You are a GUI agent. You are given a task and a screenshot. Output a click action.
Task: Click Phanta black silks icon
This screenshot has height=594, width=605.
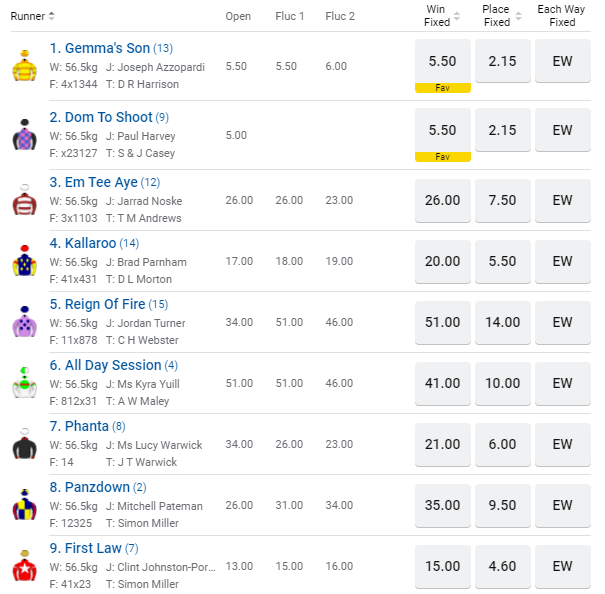tap(24, 444)
